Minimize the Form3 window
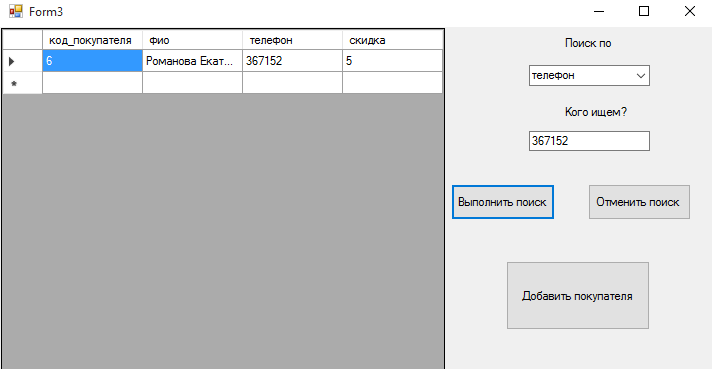This screenshot has width=712, height=369. 599,11
